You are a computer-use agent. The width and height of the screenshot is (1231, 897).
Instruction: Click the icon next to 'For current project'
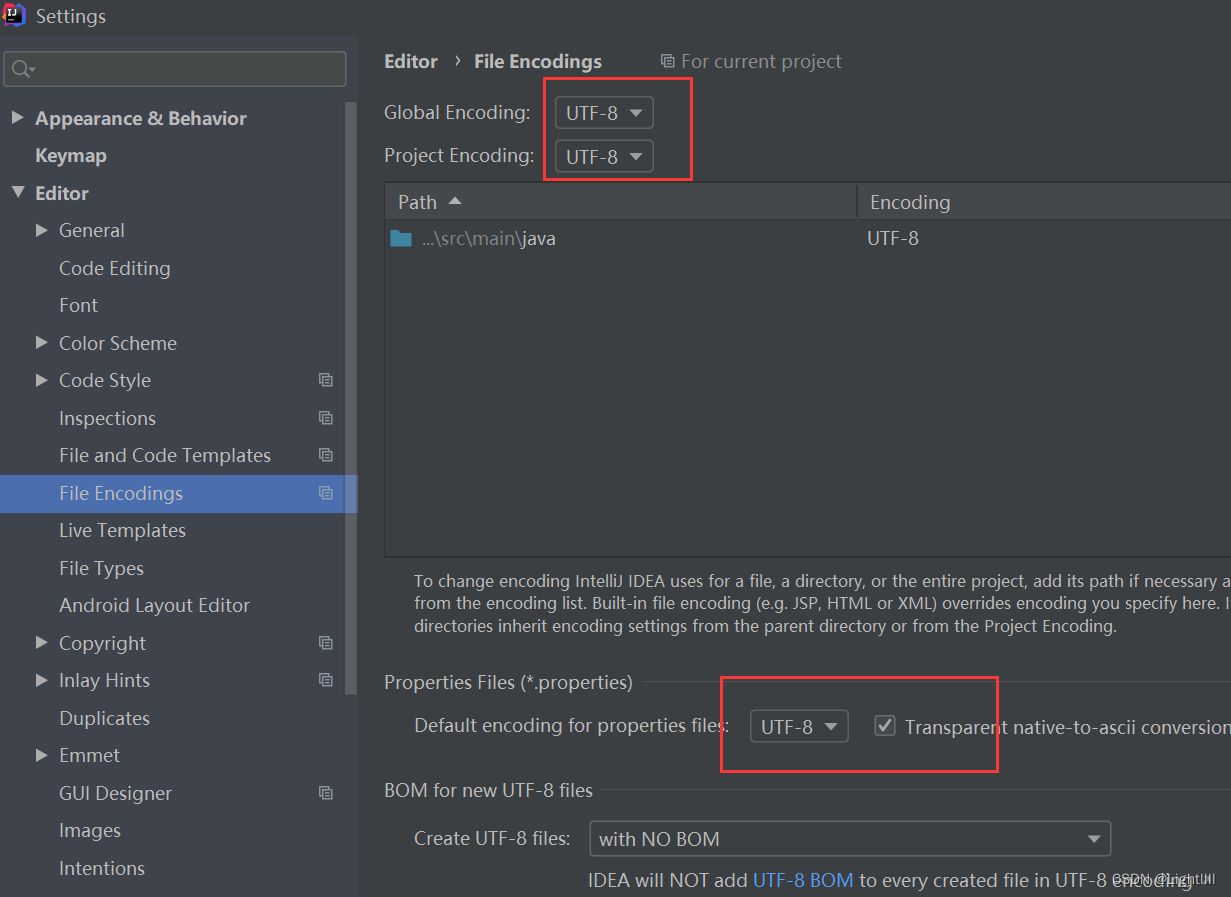coord(667,62)
